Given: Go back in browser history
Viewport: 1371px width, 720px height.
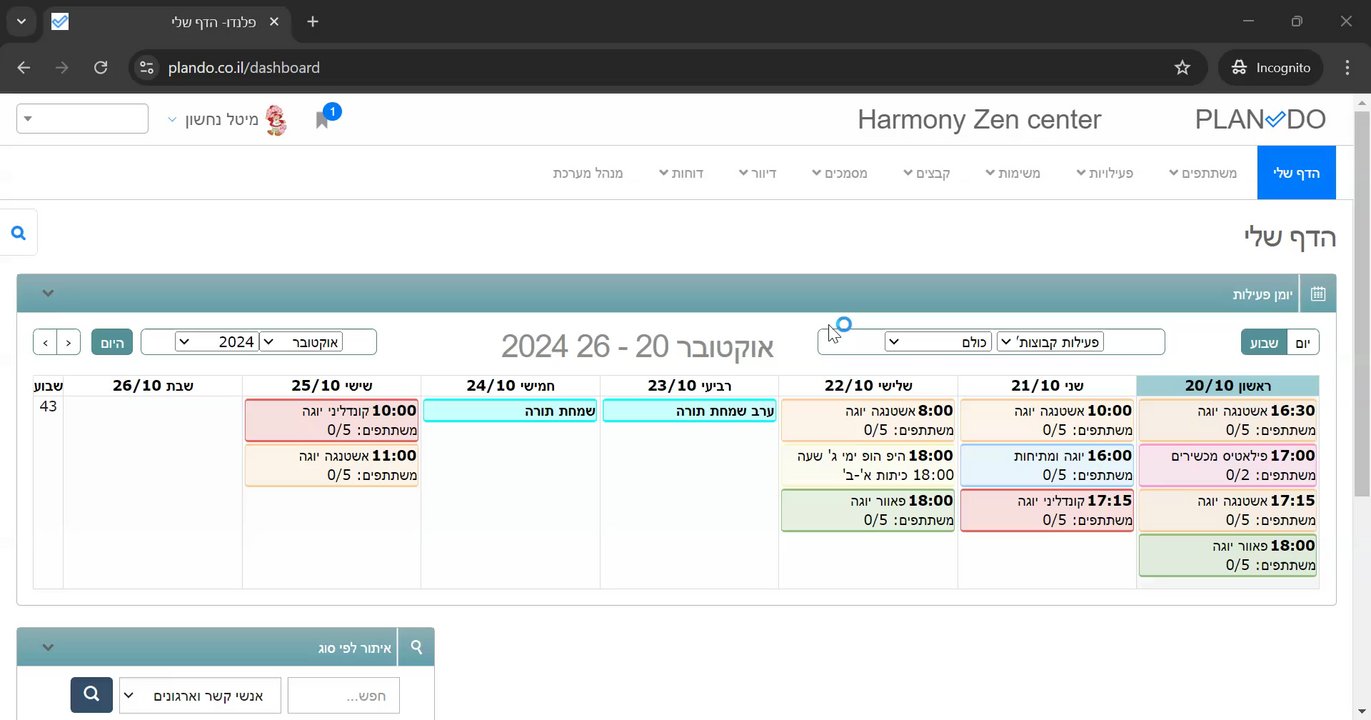Looking at the screenshot, I should (24, 68).
